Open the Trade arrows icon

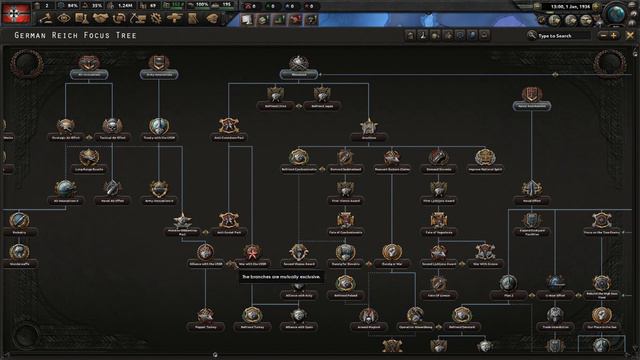click(x=119, y=18)
